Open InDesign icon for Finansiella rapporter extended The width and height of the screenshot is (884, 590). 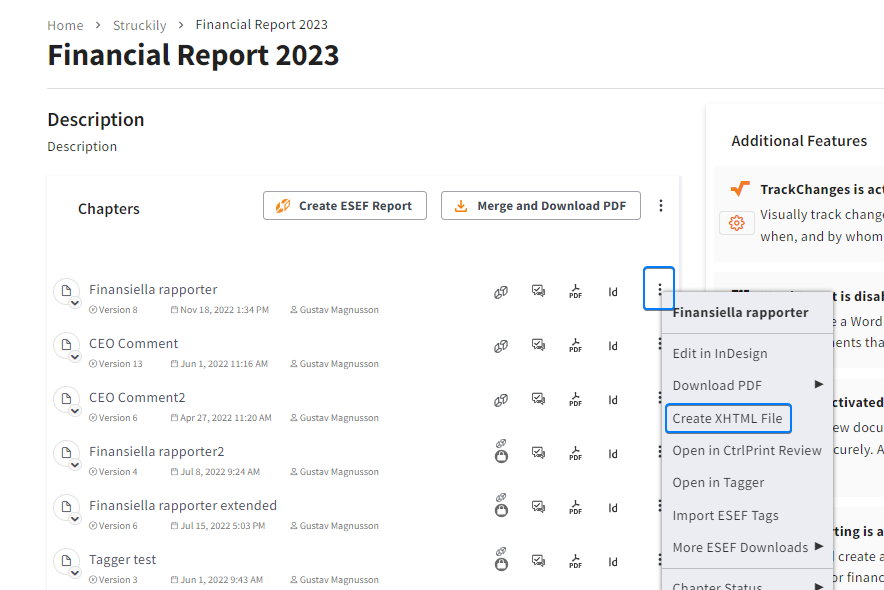coord(613,508)
